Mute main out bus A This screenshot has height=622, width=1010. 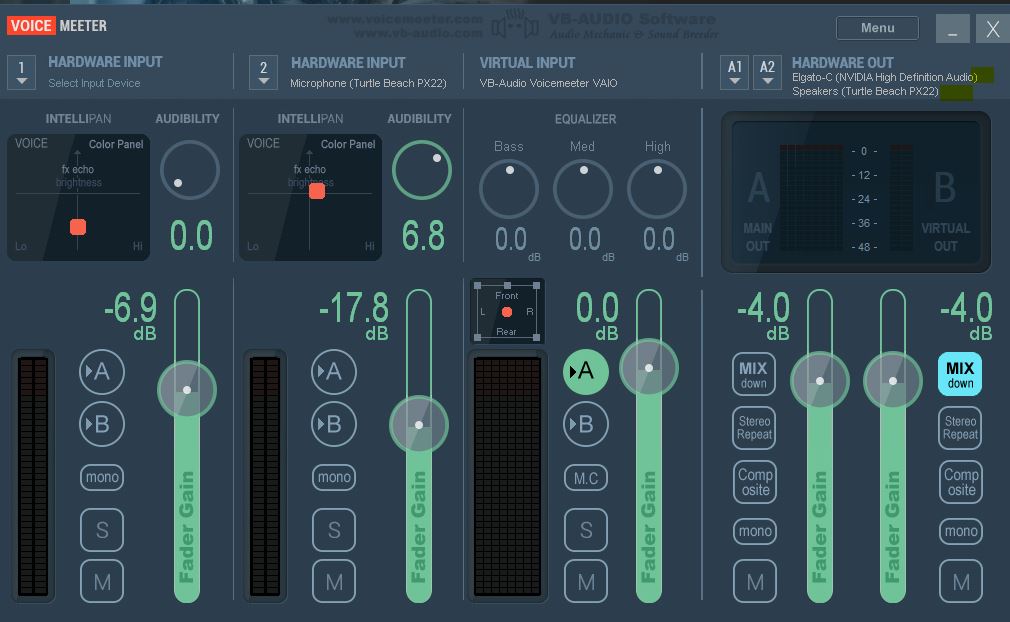(755, 581)
